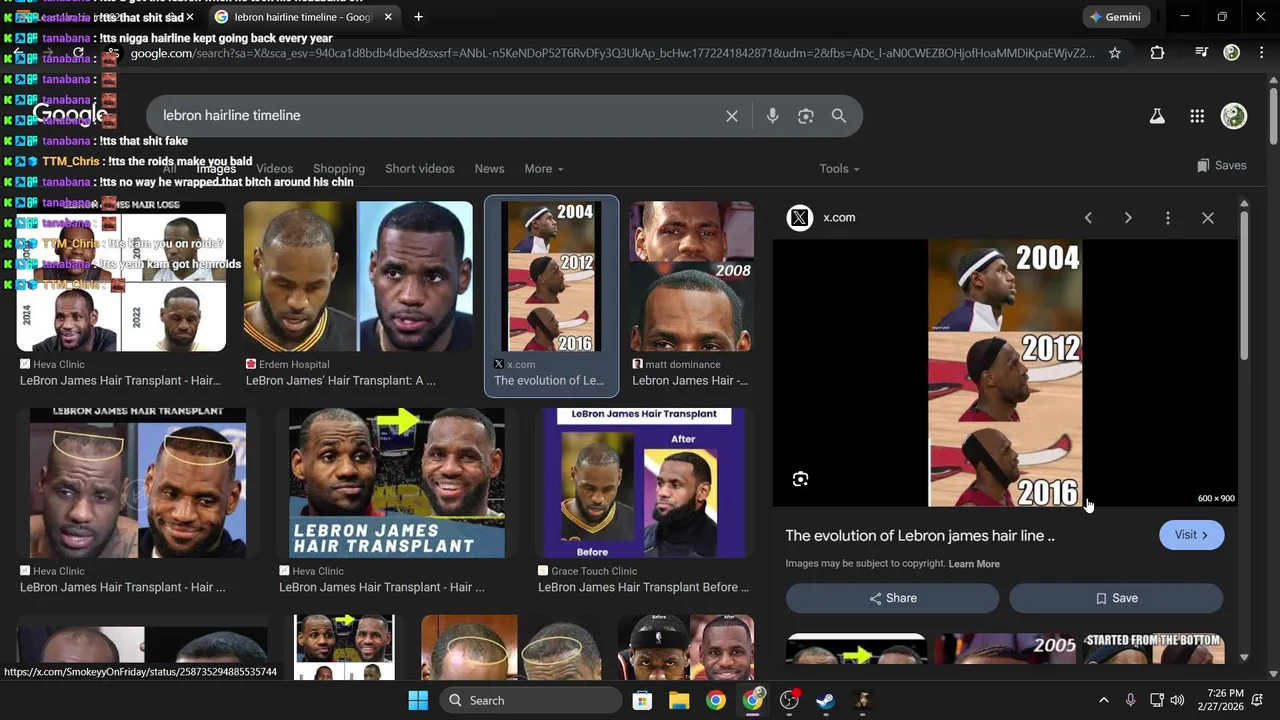Open the matt dominance 2008 hair thumbnail
This screenshot has width=1280, height=720.
(692, 276)
